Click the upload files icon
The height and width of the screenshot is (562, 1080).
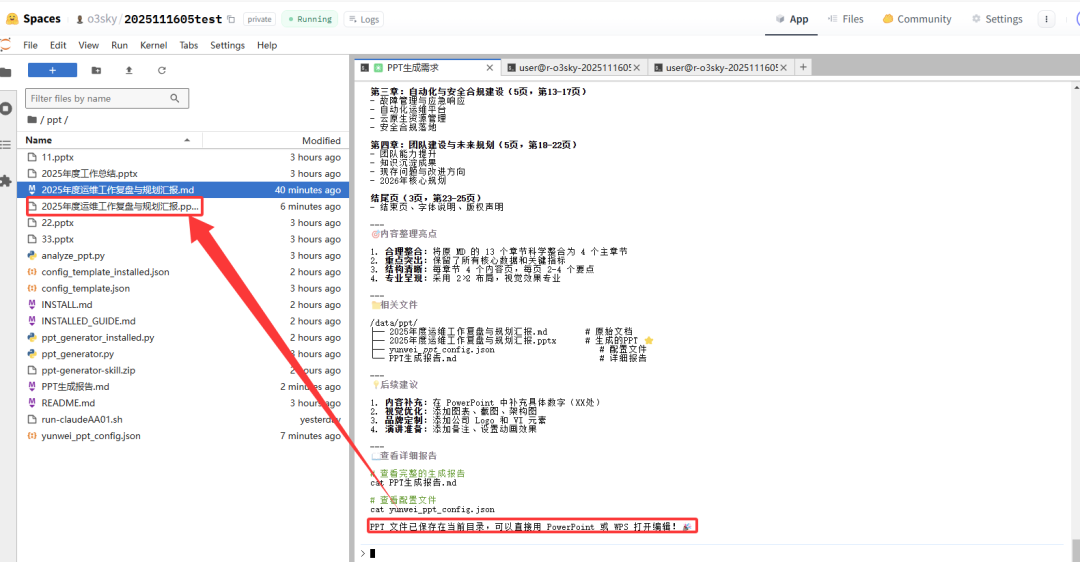(129, 70)
